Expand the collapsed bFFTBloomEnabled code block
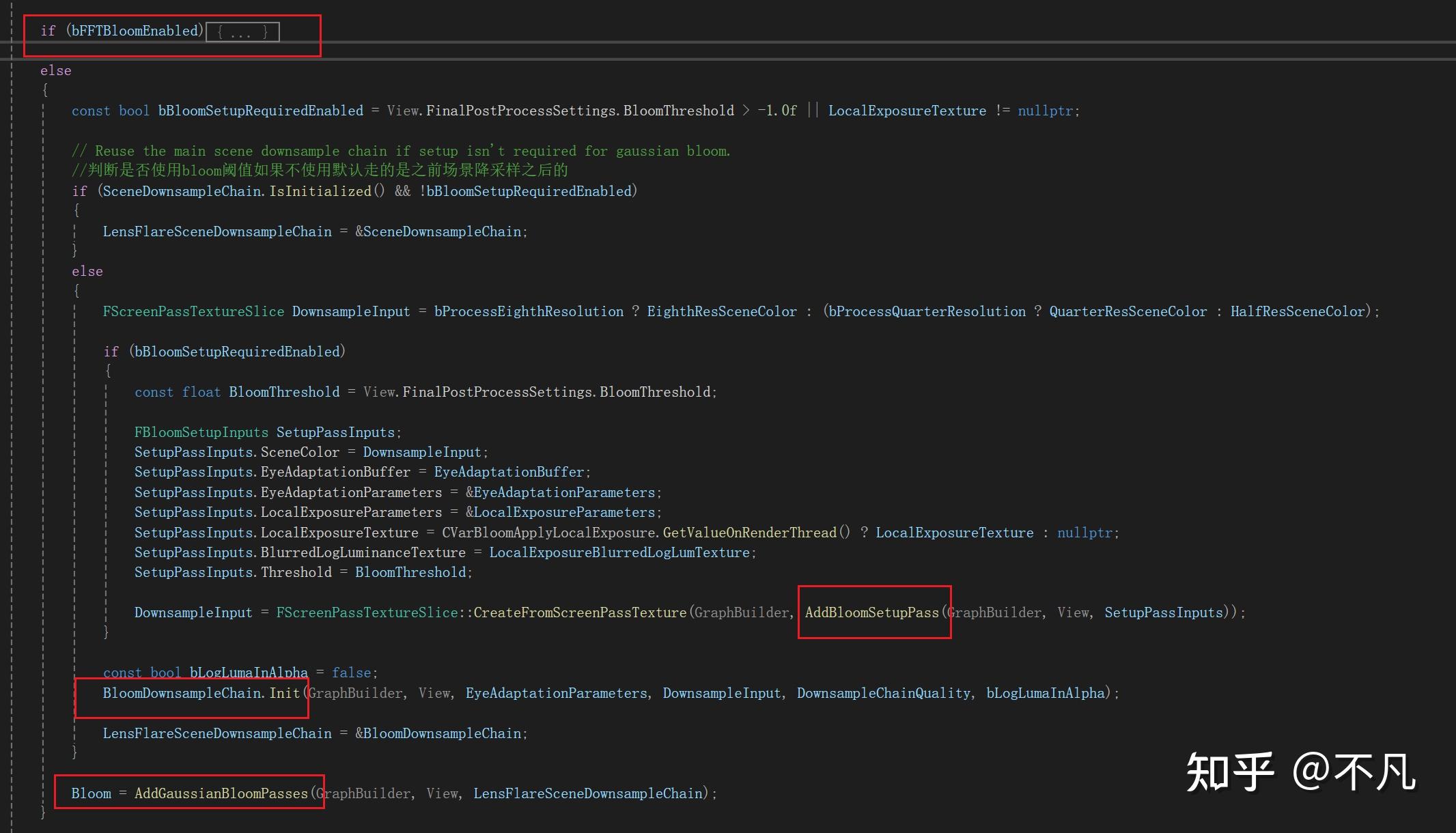The width and height of the screenshot is (1456, 833). point(242,32)
